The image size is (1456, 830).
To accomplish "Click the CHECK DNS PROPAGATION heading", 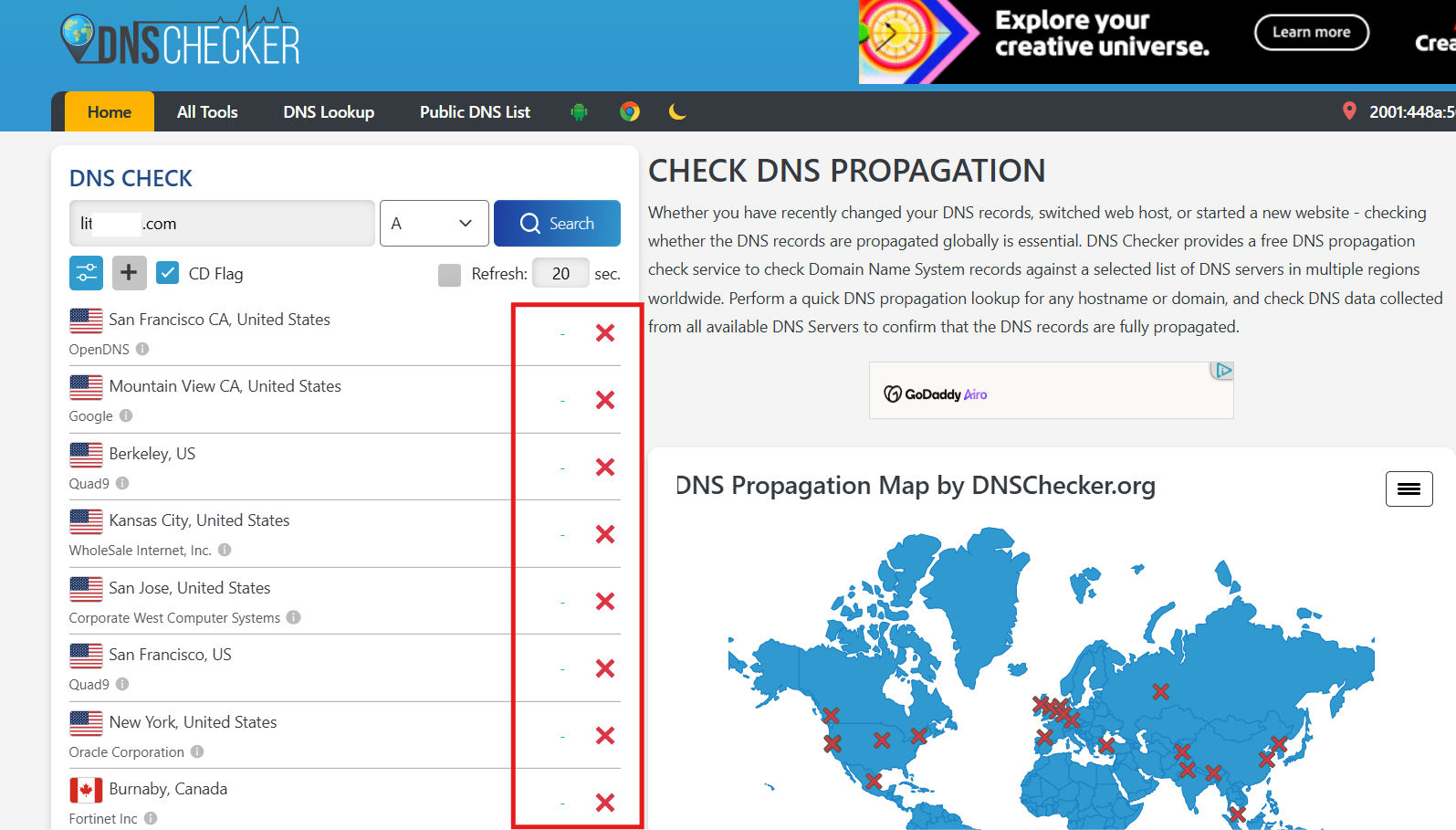I will coord(846,171).
